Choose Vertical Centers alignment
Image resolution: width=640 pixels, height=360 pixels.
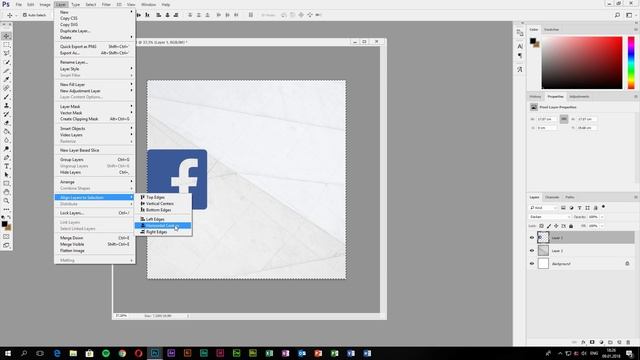click(163, 203)
